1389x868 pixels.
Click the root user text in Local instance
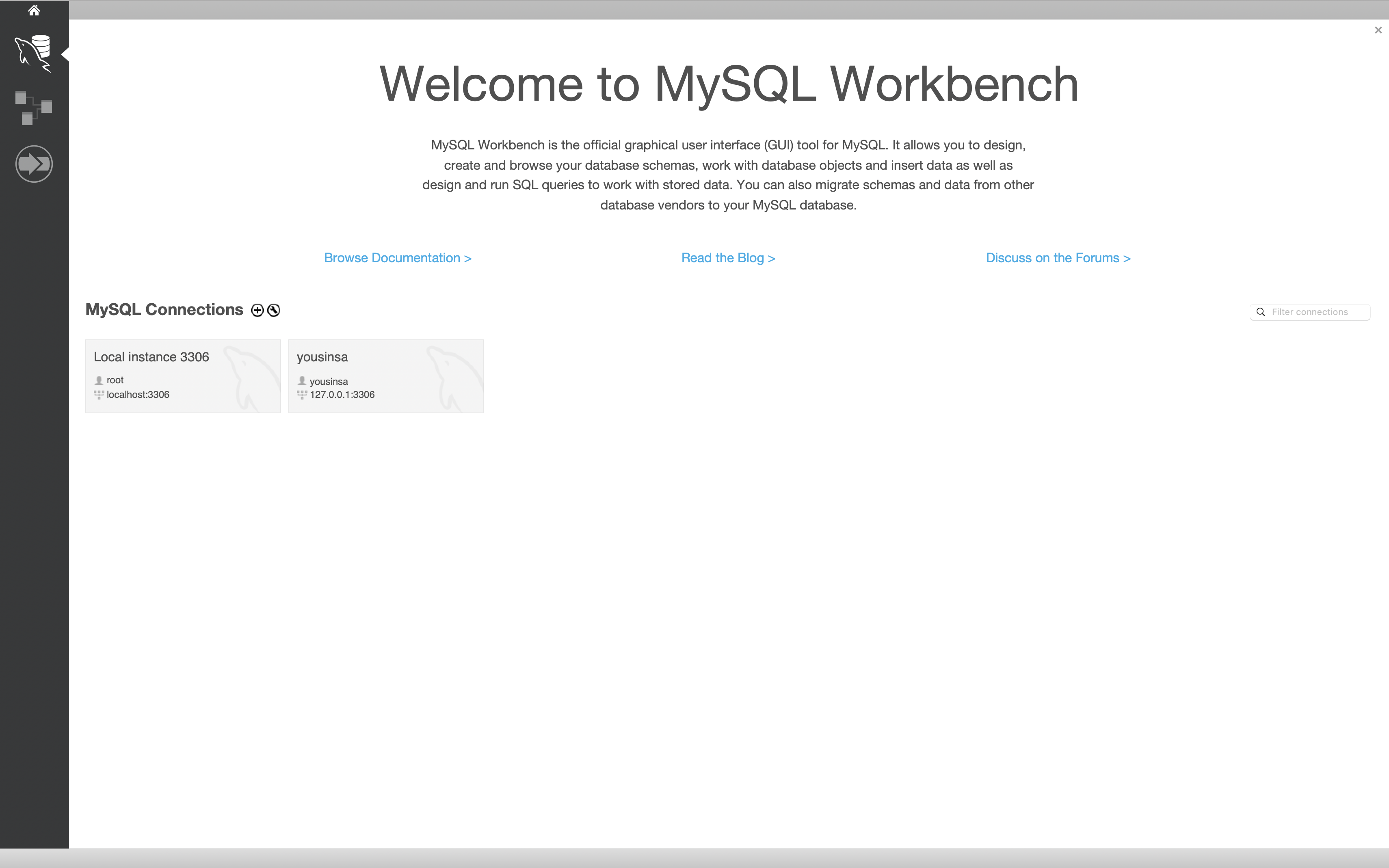(115, 380)
